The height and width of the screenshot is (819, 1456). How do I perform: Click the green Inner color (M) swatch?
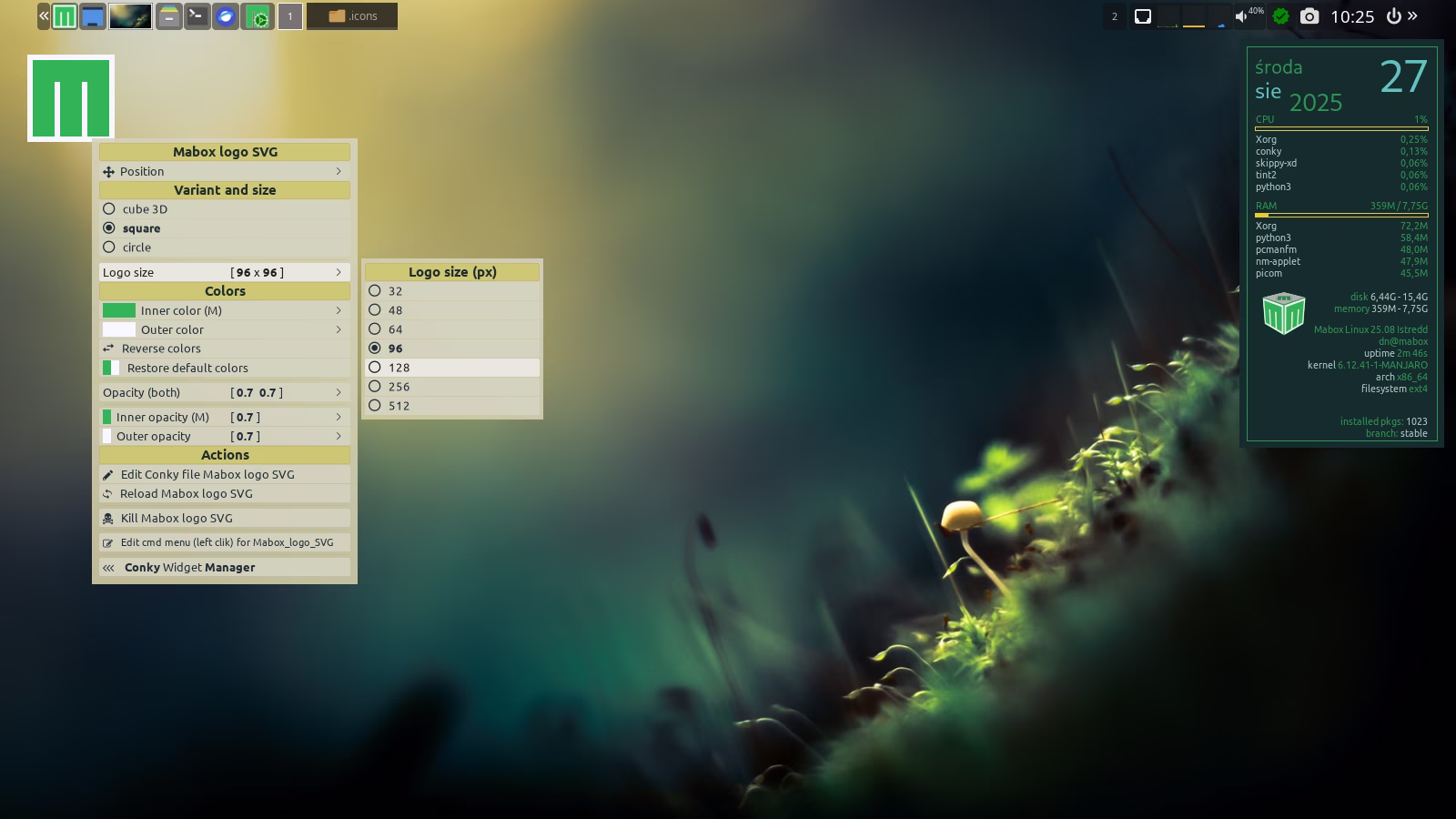pos(118,311)
